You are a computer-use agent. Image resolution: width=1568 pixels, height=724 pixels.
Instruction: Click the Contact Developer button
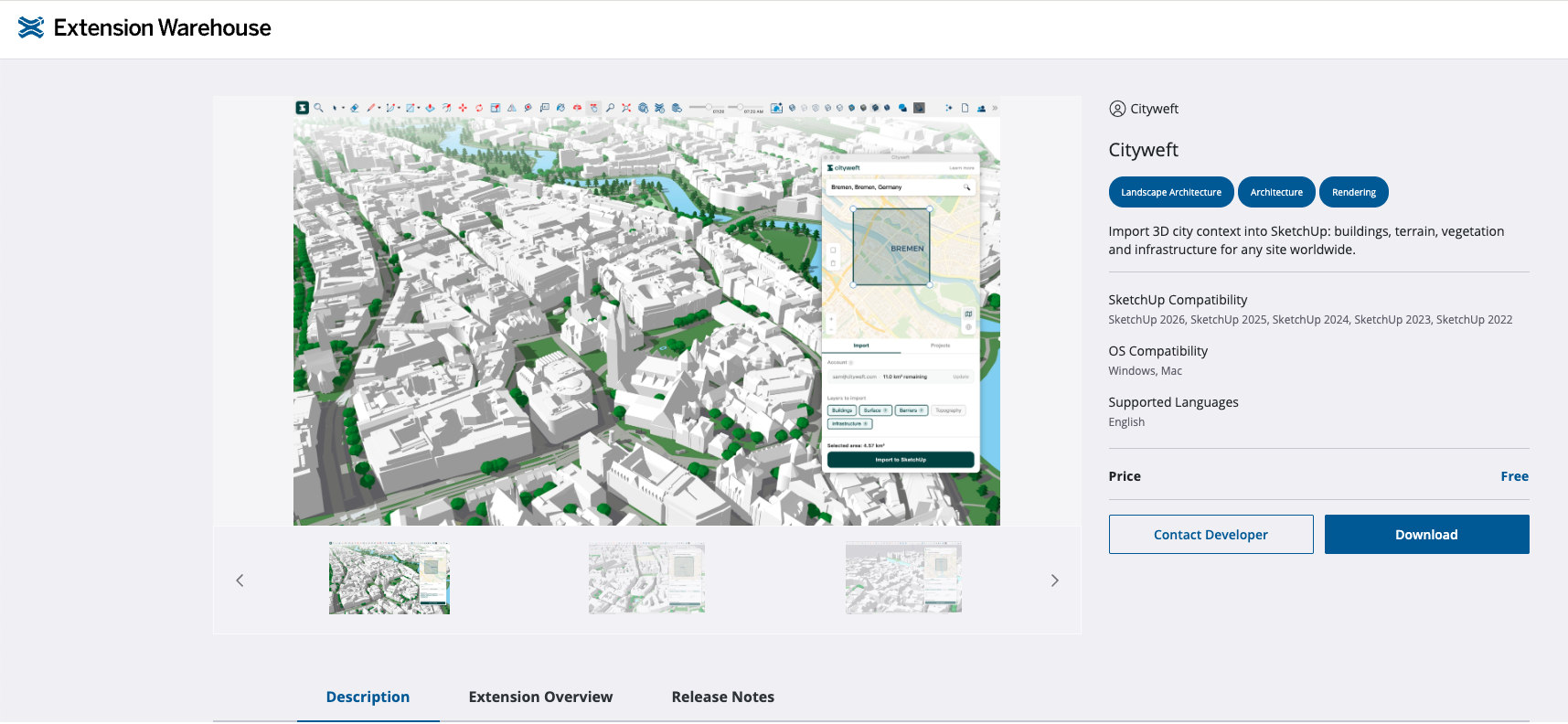(1211, 534)
